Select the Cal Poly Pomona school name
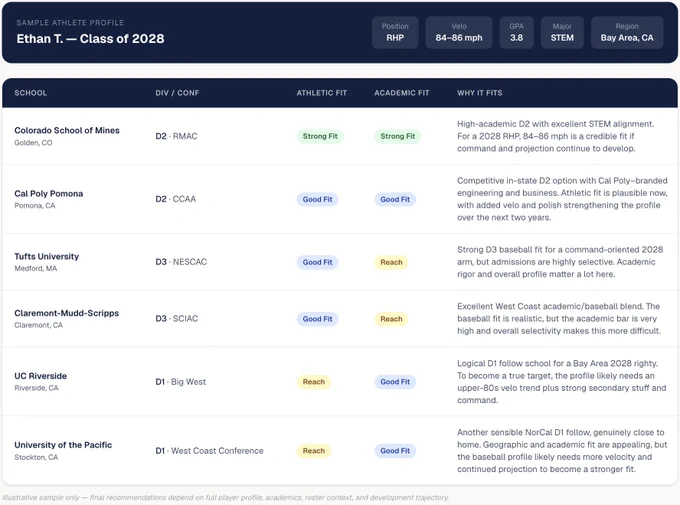Viewport: 680px width, 505px height. (49, 193)
